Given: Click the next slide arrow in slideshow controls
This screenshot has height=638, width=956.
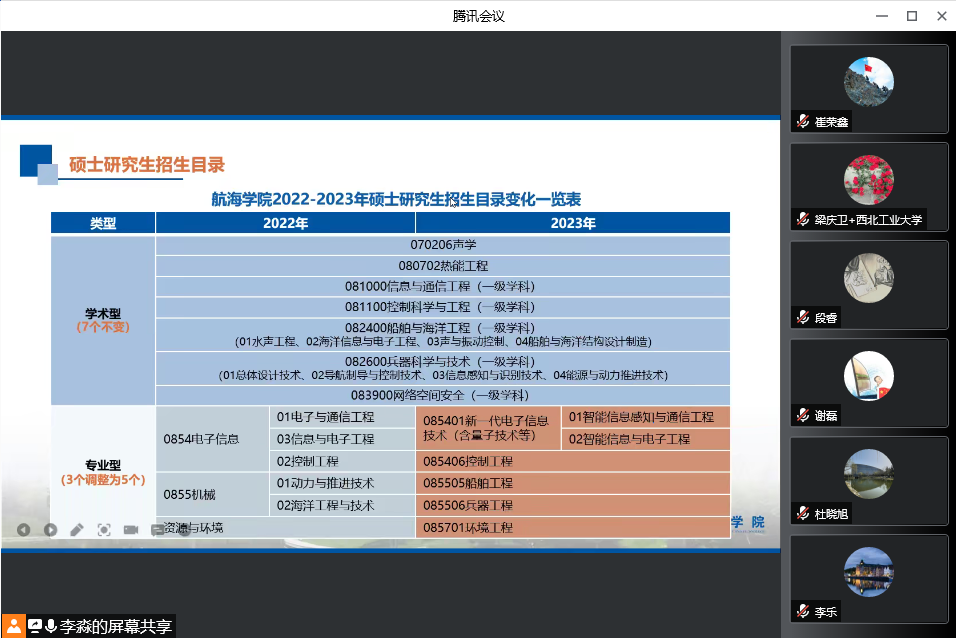Looking at the screenshot, I should click(x=50, y=529).
